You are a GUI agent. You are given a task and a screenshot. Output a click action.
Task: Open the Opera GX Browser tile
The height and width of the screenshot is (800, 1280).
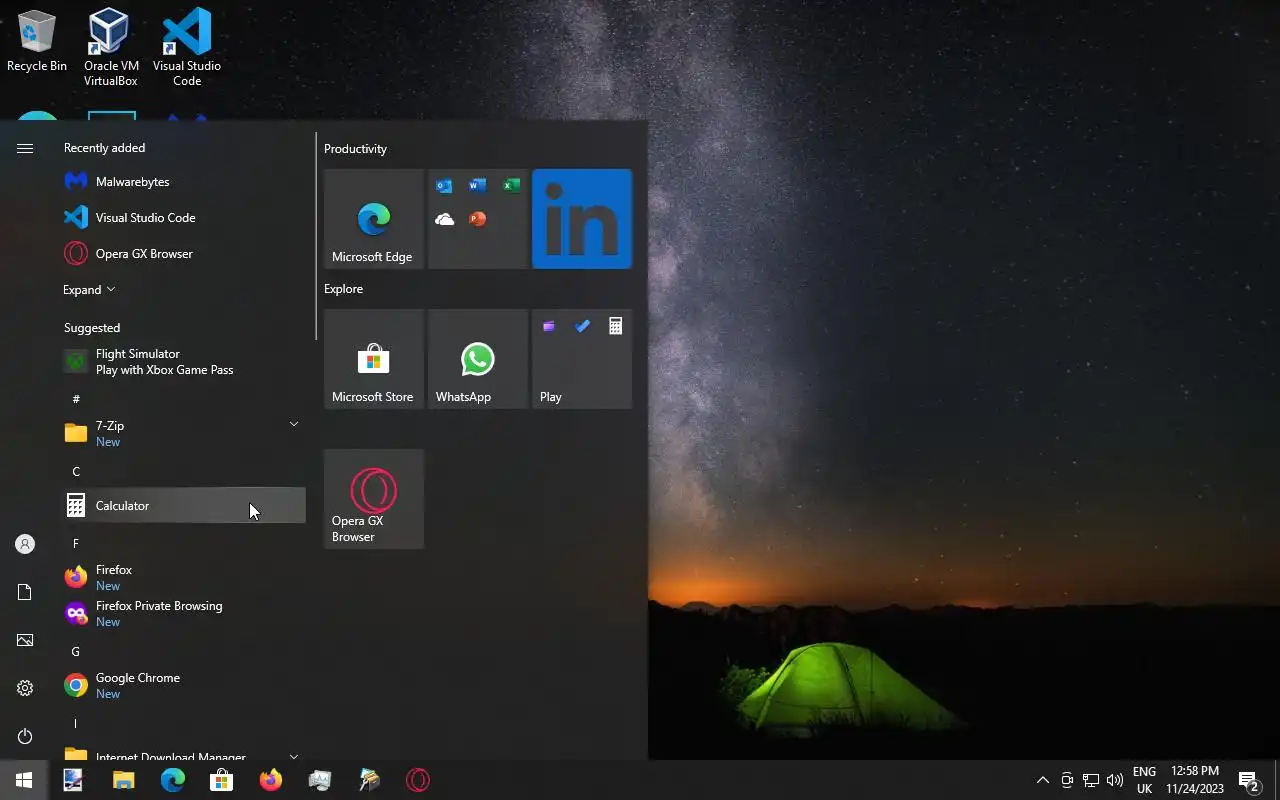[374, 499]
